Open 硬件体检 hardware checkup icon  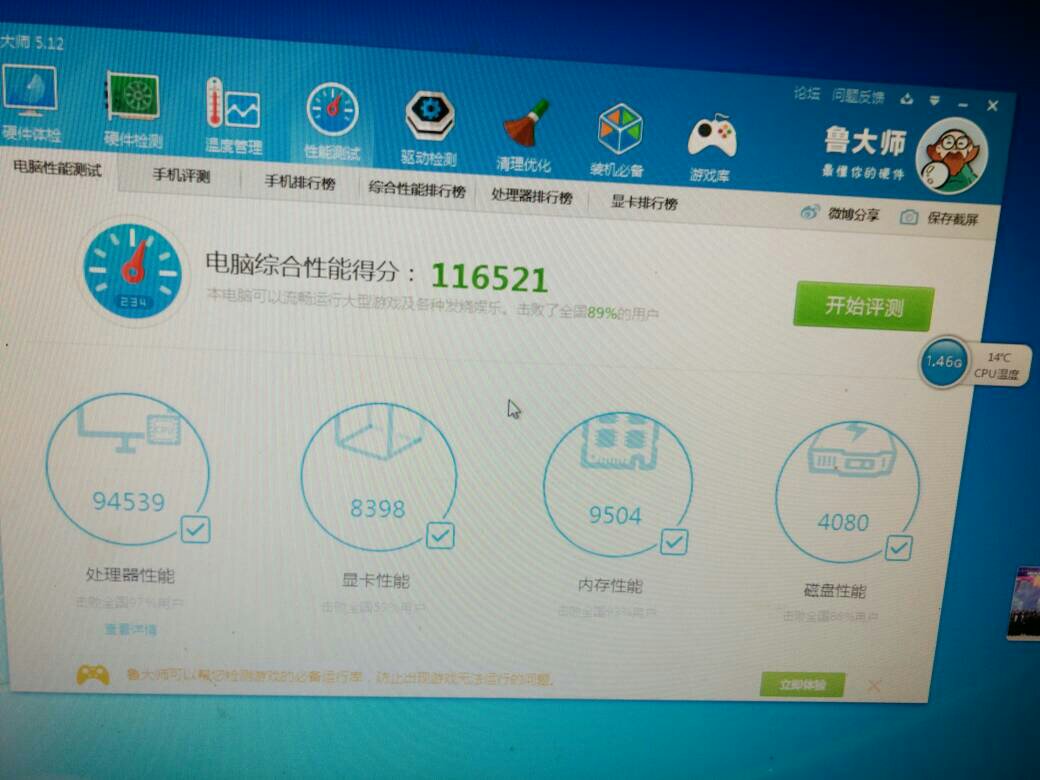coord(30,92)
